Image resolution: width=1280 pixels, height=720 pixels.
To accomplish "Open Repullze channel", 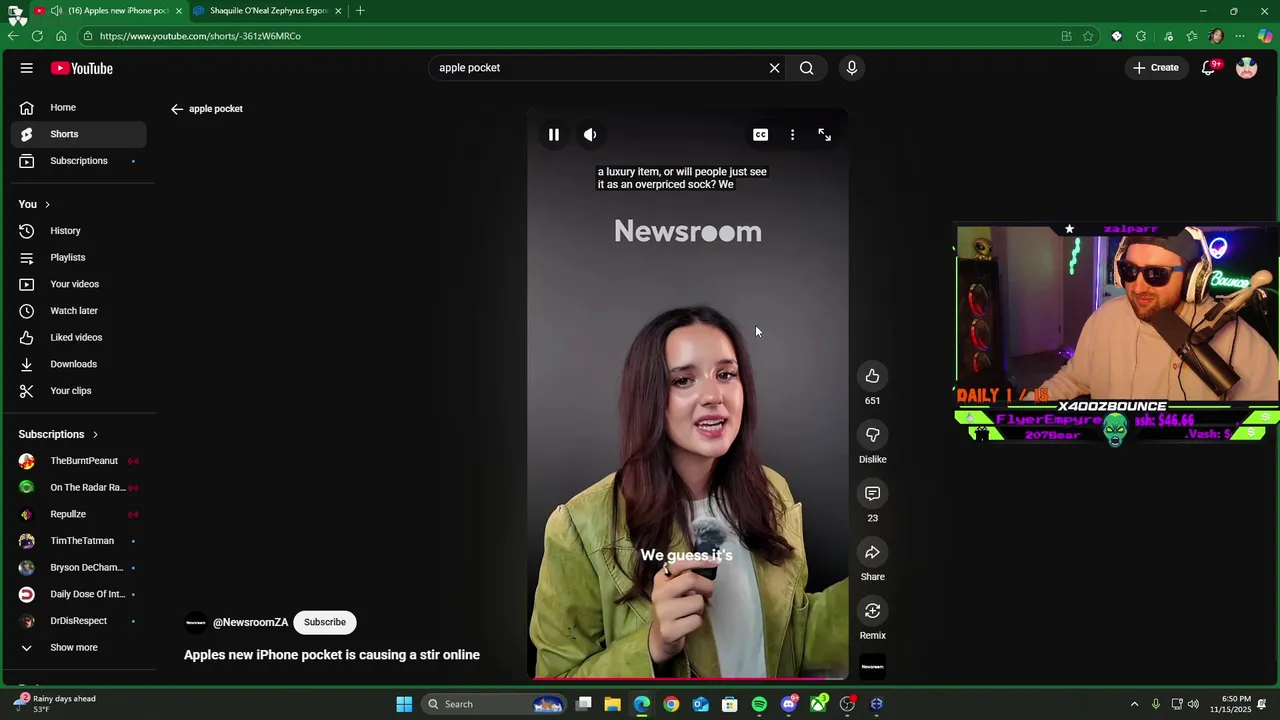I will coord(78,514).
